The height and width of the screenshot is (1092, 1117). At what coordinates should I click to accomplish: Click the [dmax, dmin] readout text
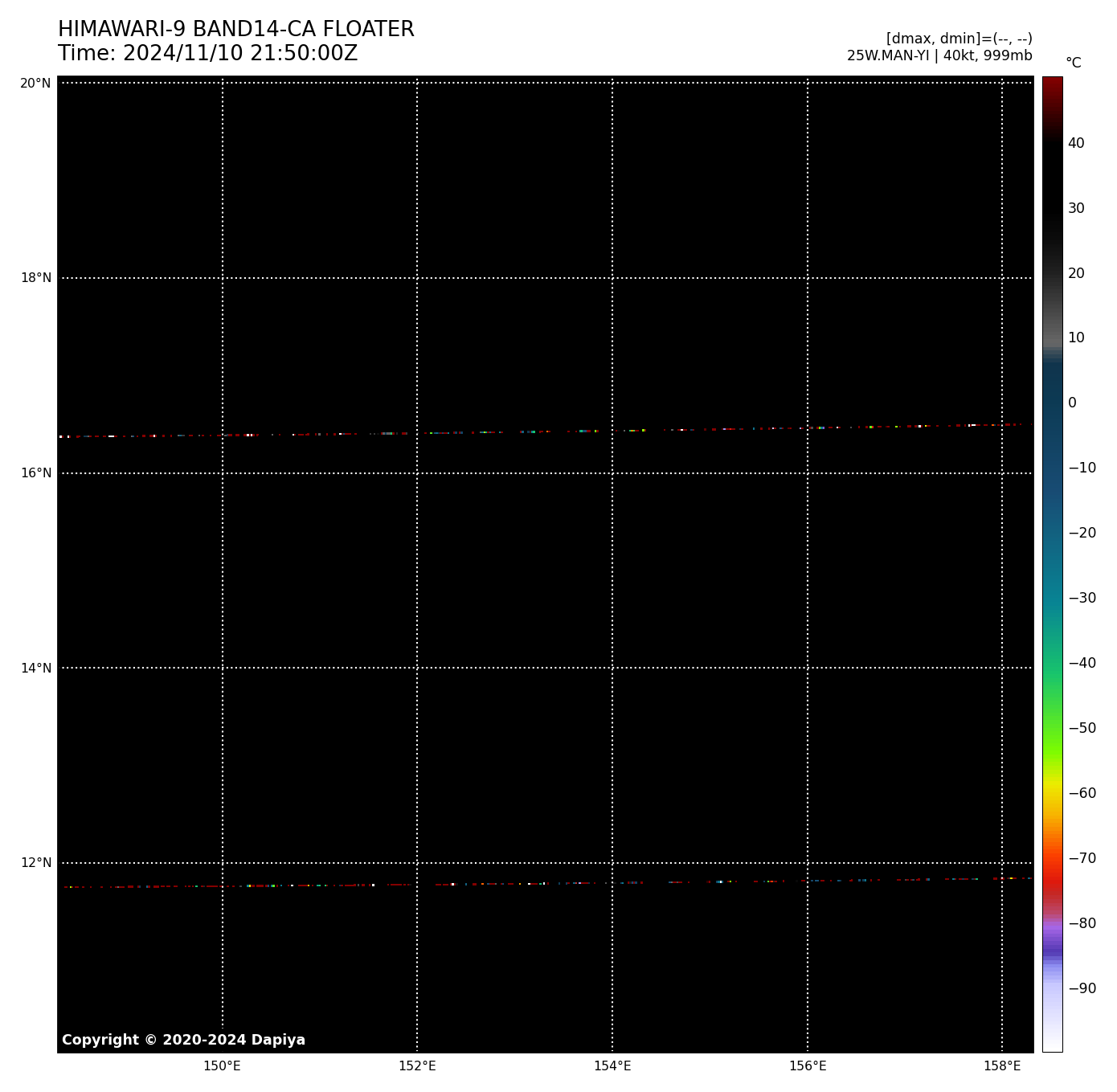tap(959, 39)
